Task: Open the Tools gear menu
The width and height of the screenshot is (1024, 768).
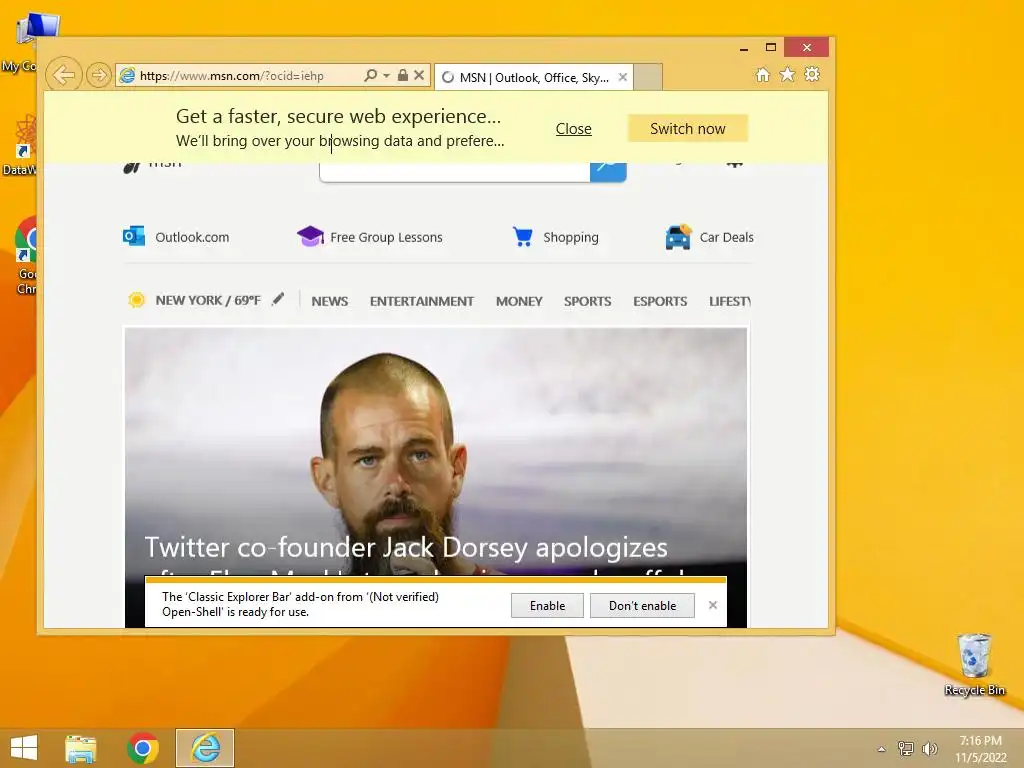Action: coord(812,74)
